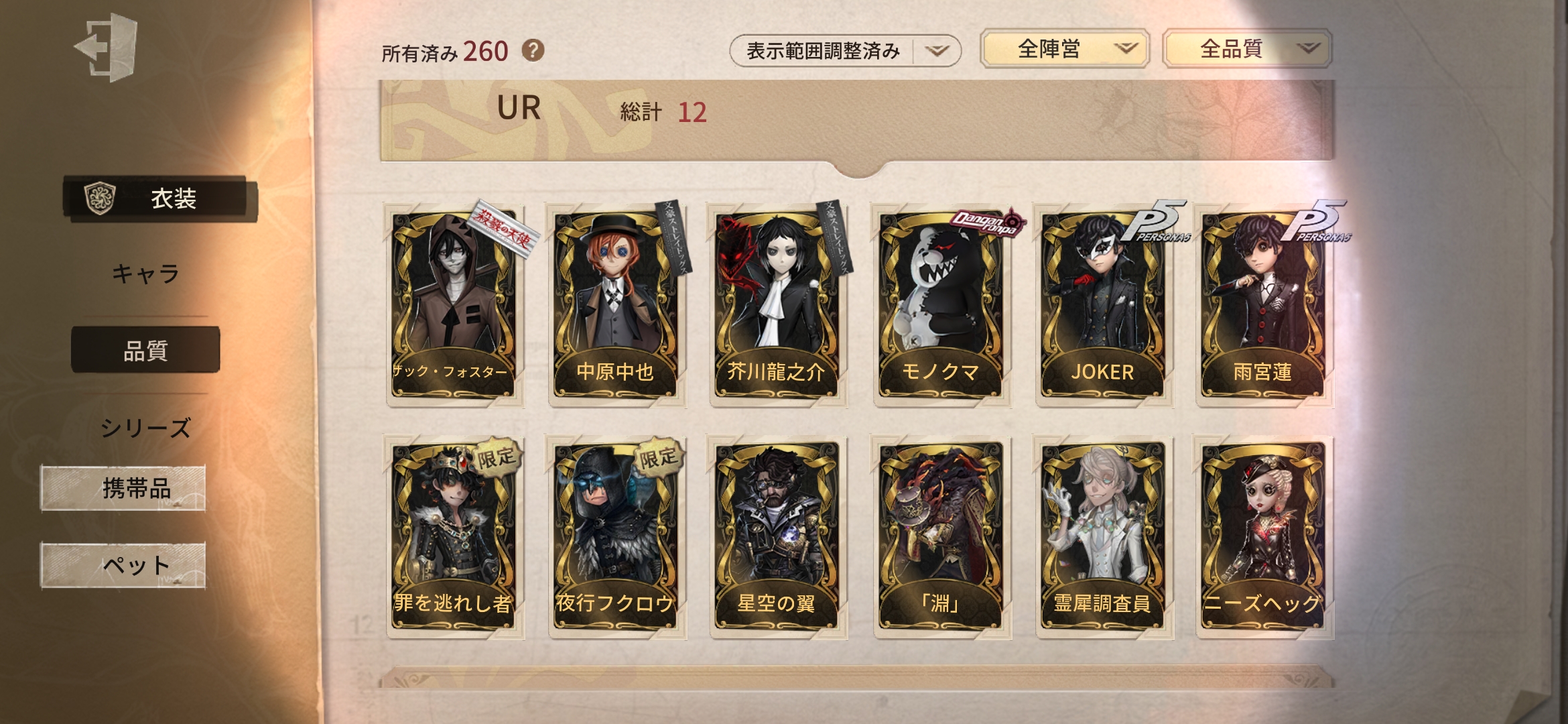Select the 星空の翼 costume card
This screenshot has height=724, width=1568.
[777, 536]
